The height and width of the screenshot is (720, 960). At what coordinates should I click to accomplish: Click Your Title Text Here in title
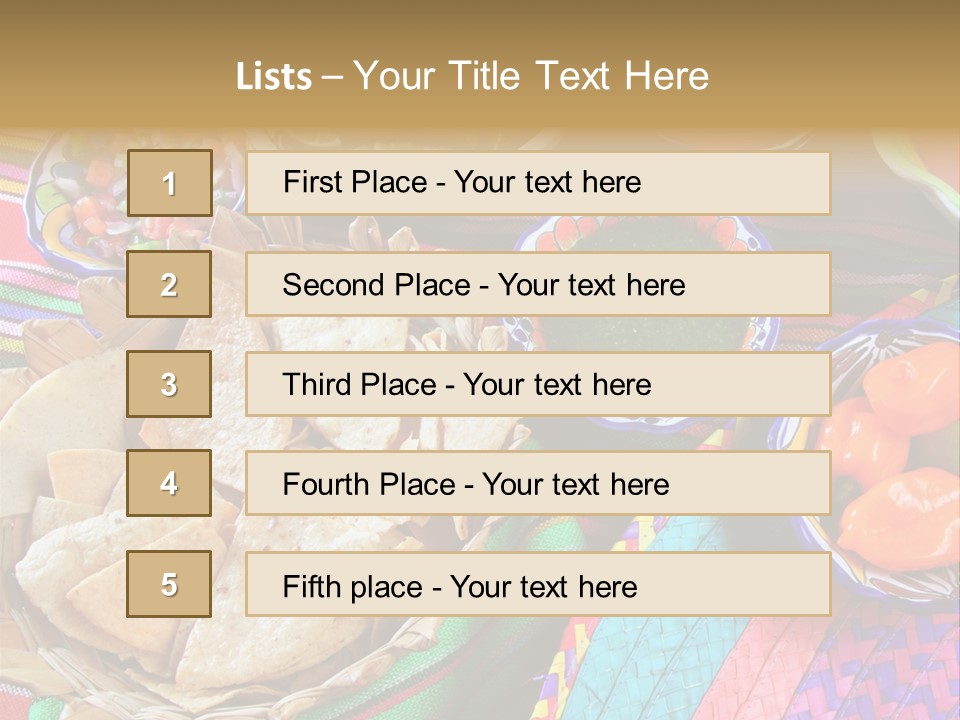click(x=531, y=77)
